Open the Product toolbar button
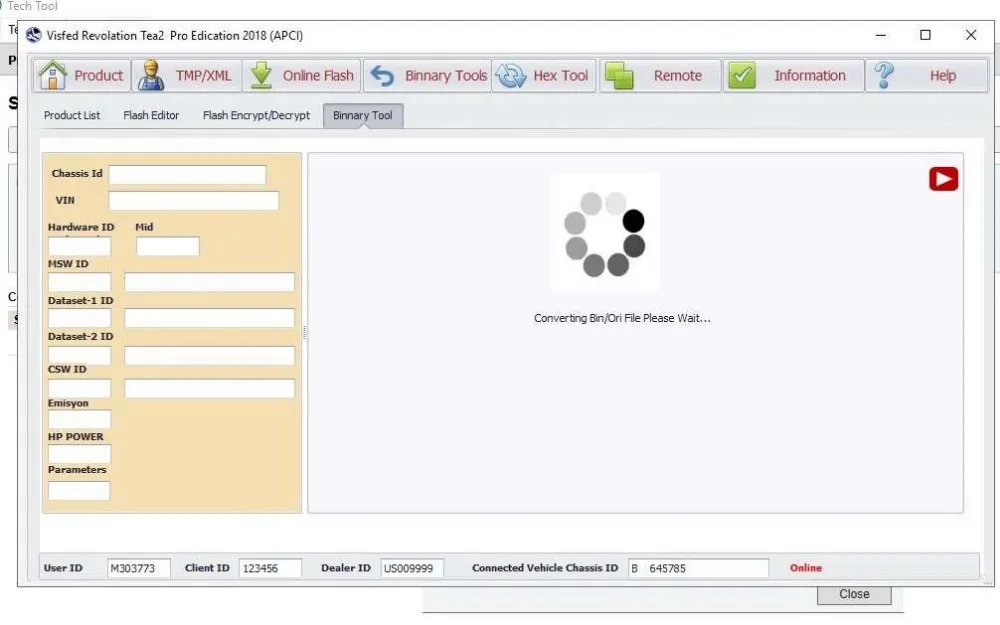 [82, 75]
